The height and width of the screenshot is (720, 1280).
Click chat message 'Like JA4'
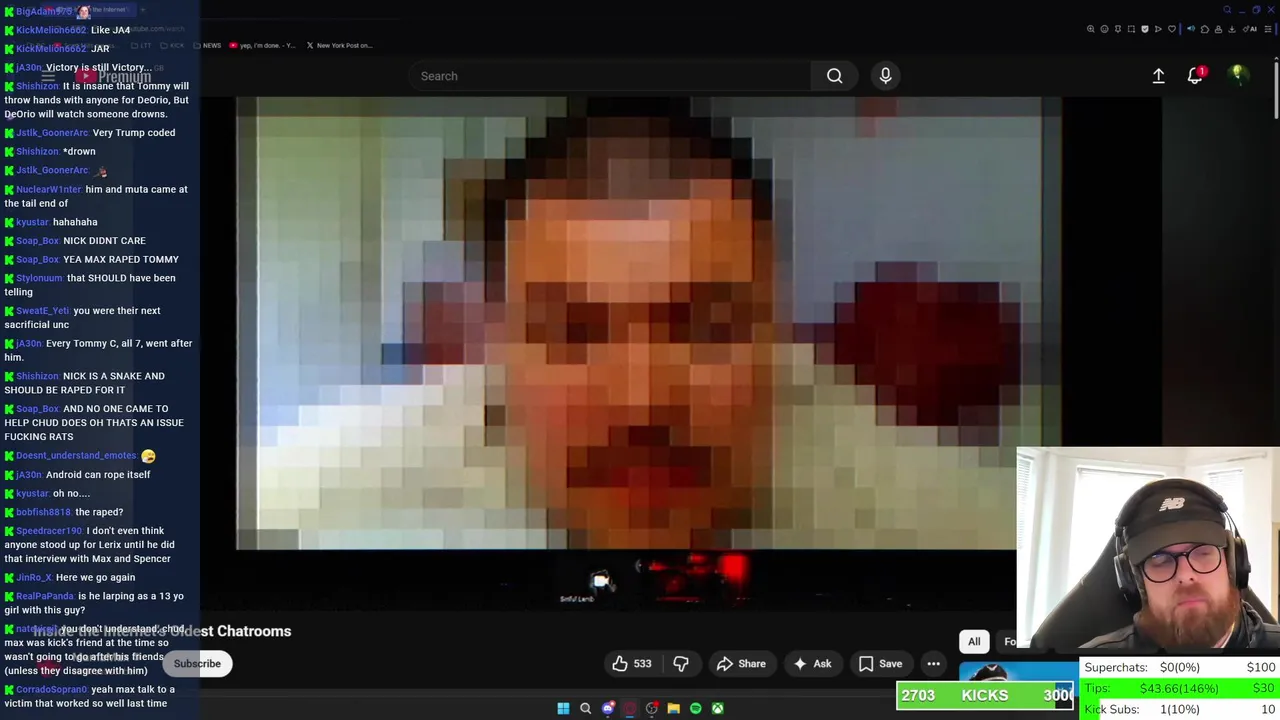point(110,30)
